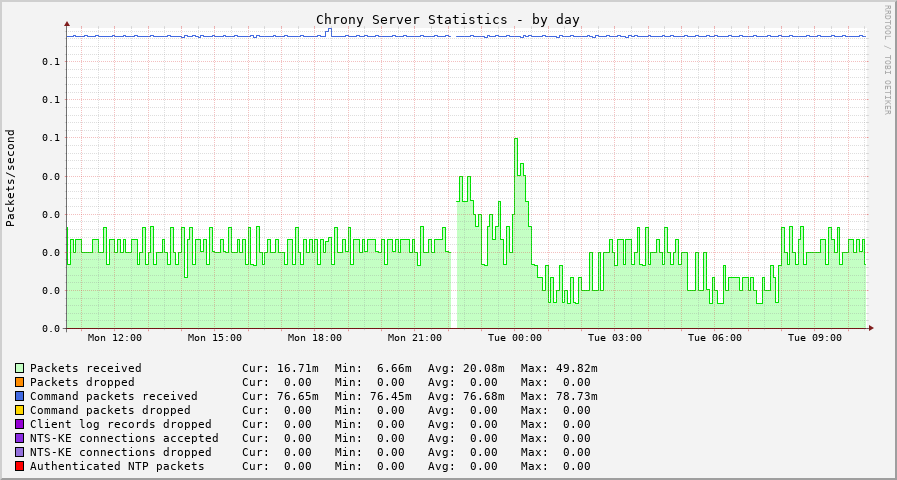Screen dimensions: 897x480
Task: Click the Packets dropped orange legend swatch
Action: (19, 382)
